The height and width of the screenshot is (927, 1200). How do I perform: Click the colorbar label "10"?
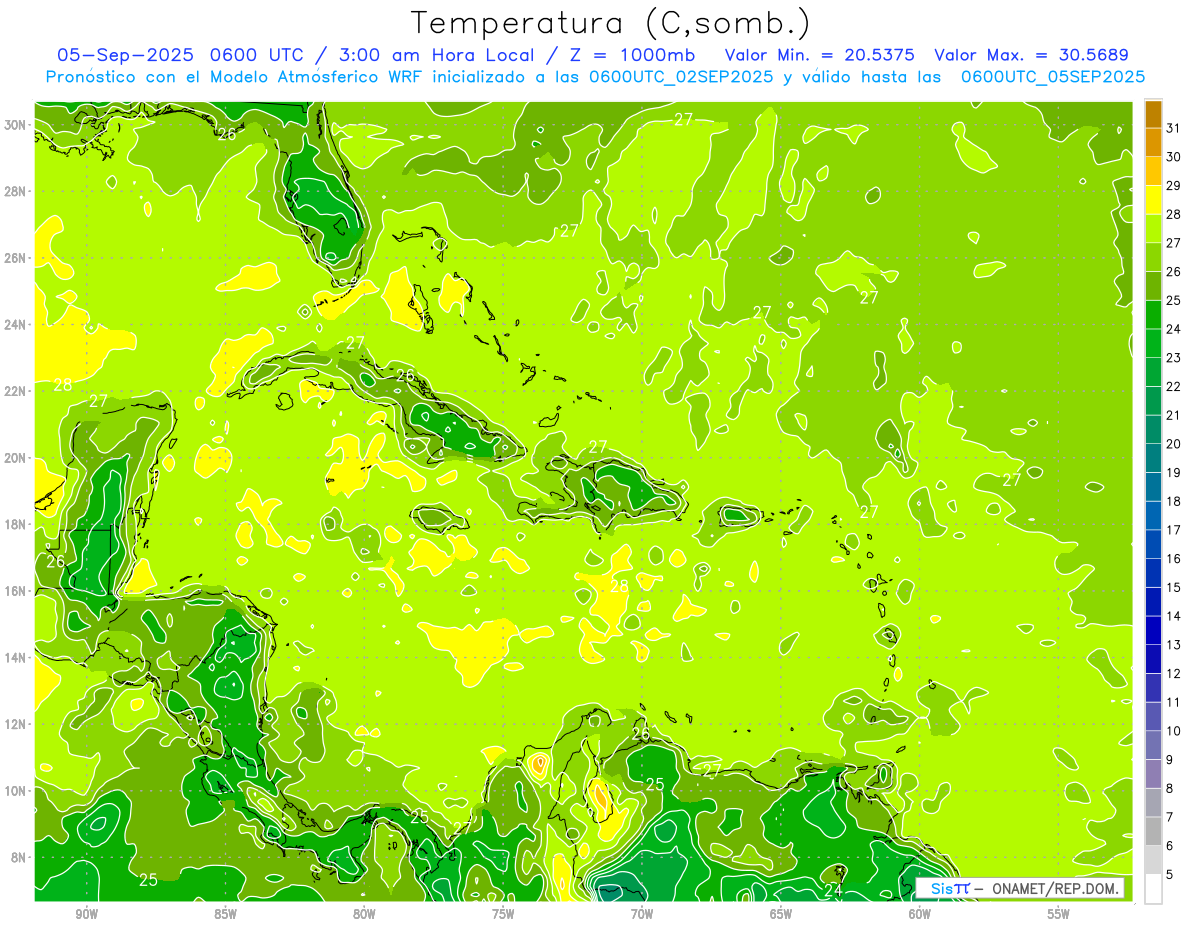pos(1173,731)
